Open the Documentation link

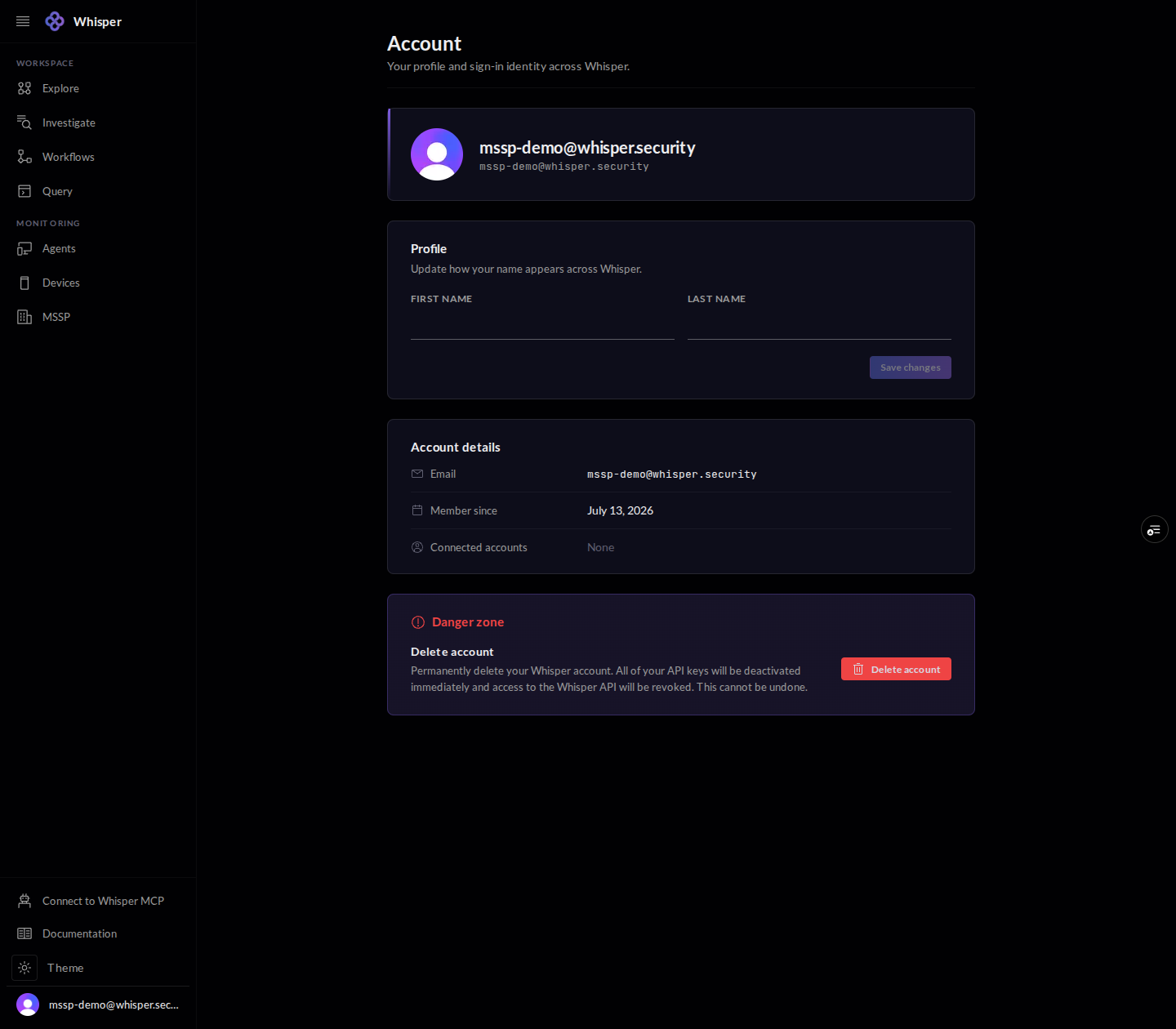[98, 933]
